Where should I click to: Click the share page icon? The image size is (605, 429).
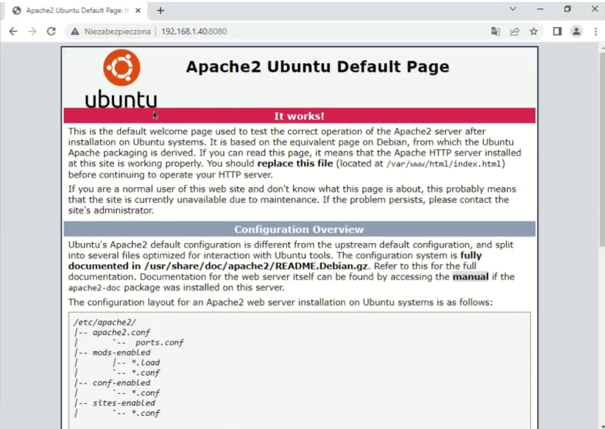514,31
